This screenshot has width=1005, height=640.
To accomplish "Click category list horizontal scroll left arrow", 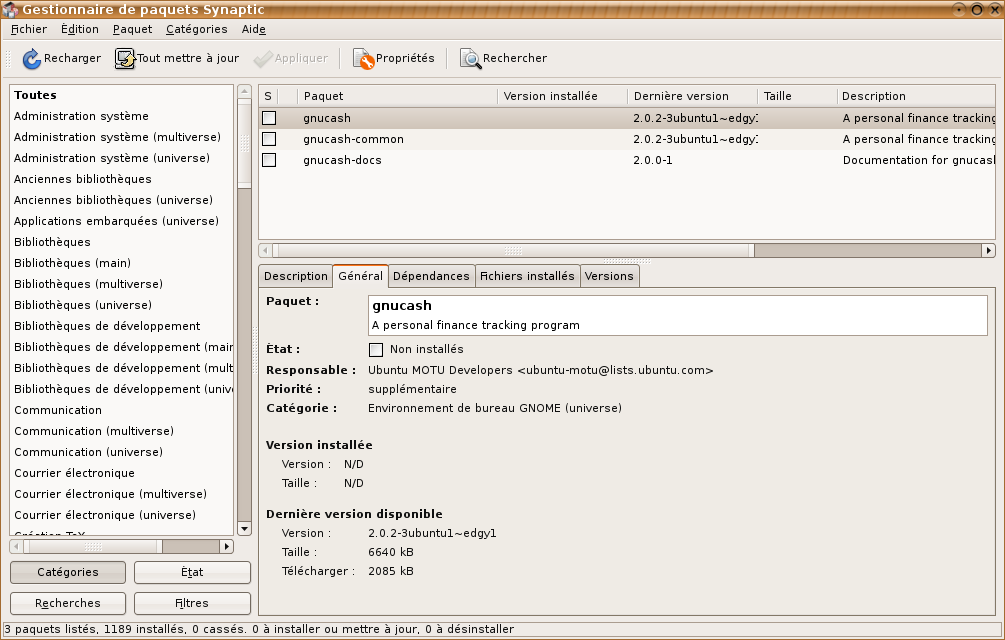I will coord(17,546).
